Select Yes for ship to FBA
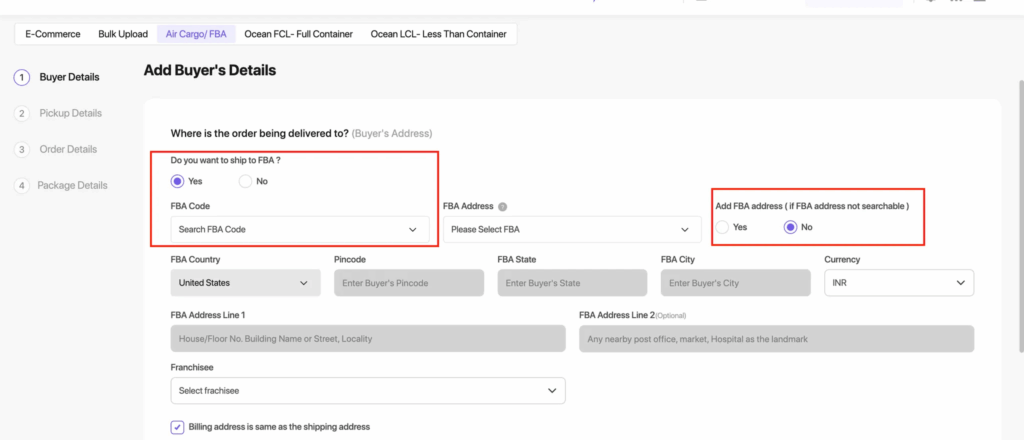This screenshot has height=440, width=1024. click(x=178, y=181)
